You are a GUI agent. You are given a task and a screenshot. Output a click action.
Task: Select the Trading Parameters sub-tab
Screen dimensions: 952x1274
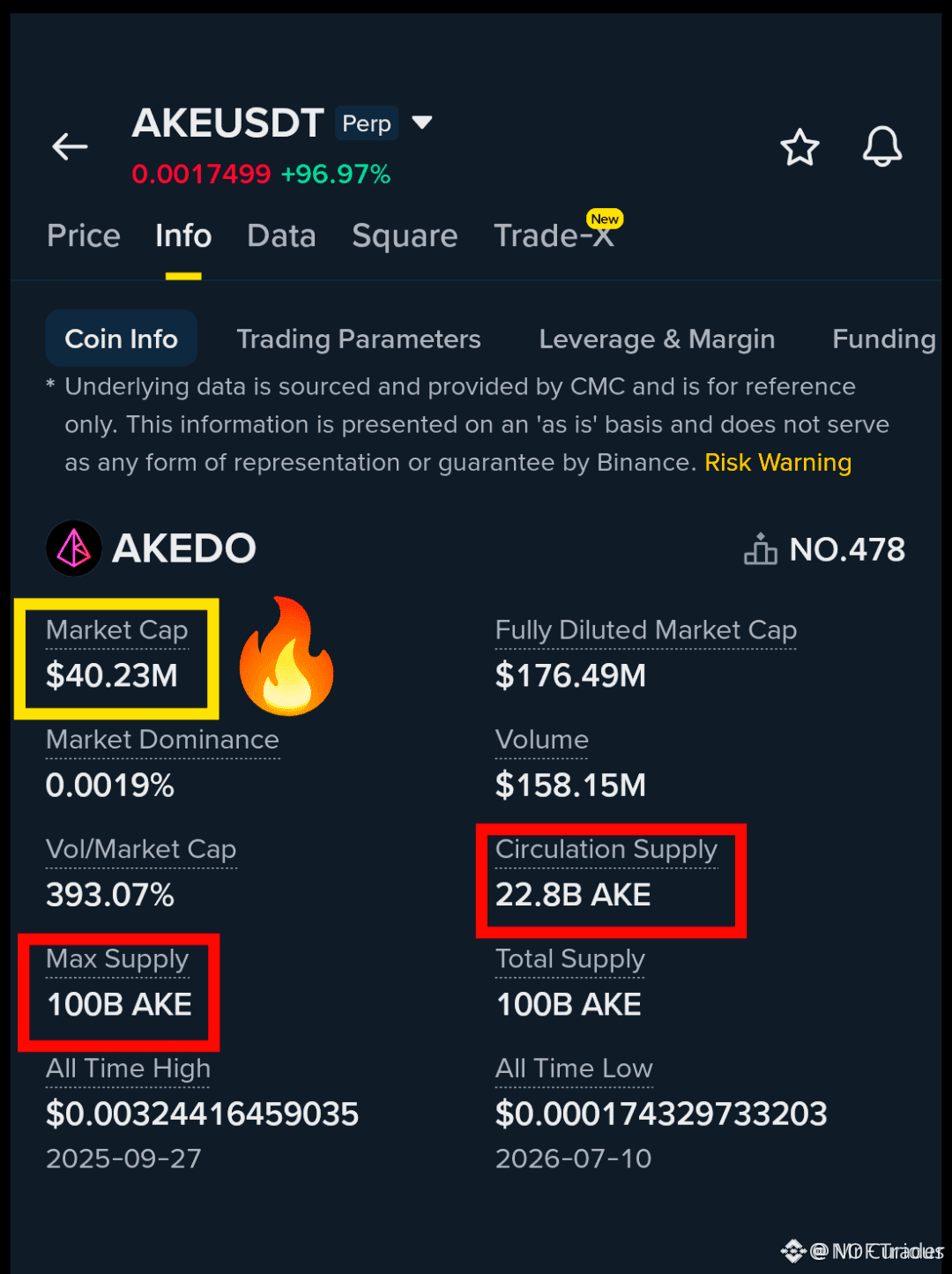click(x=359, y=339)
